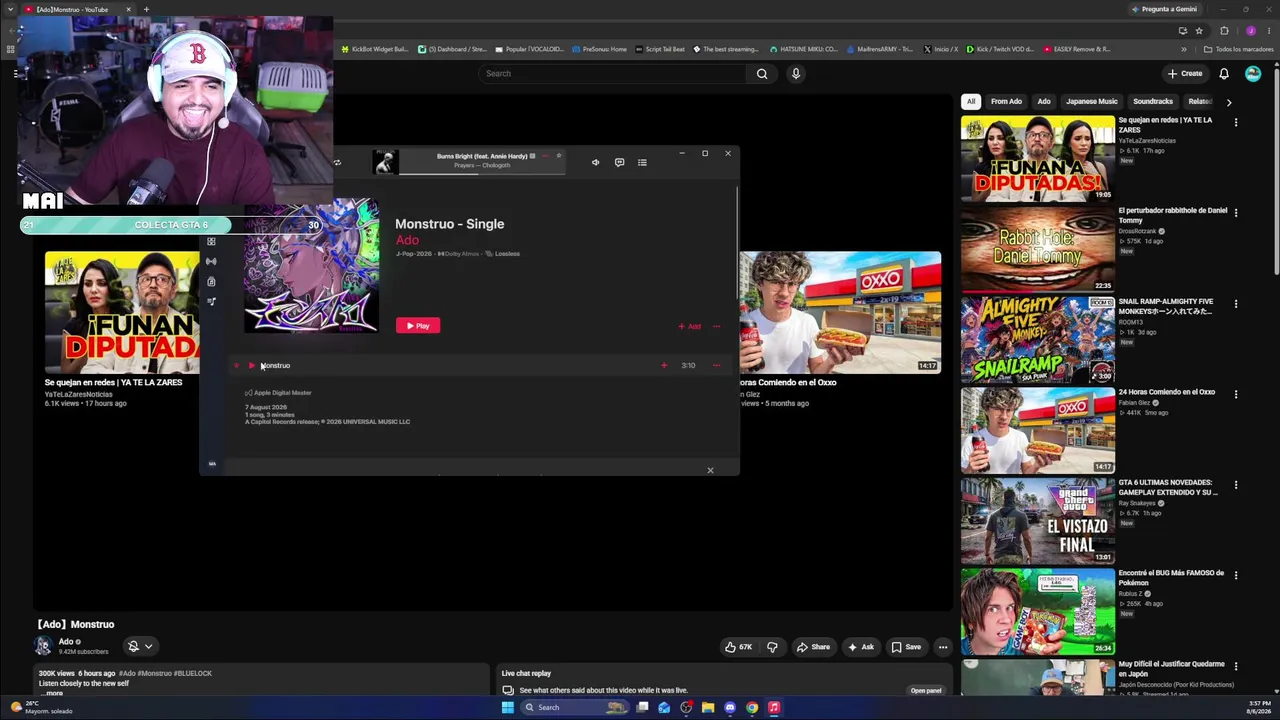Open Chrome profile avatar
Screen dimensions: 1280x720
[1250, 31]
